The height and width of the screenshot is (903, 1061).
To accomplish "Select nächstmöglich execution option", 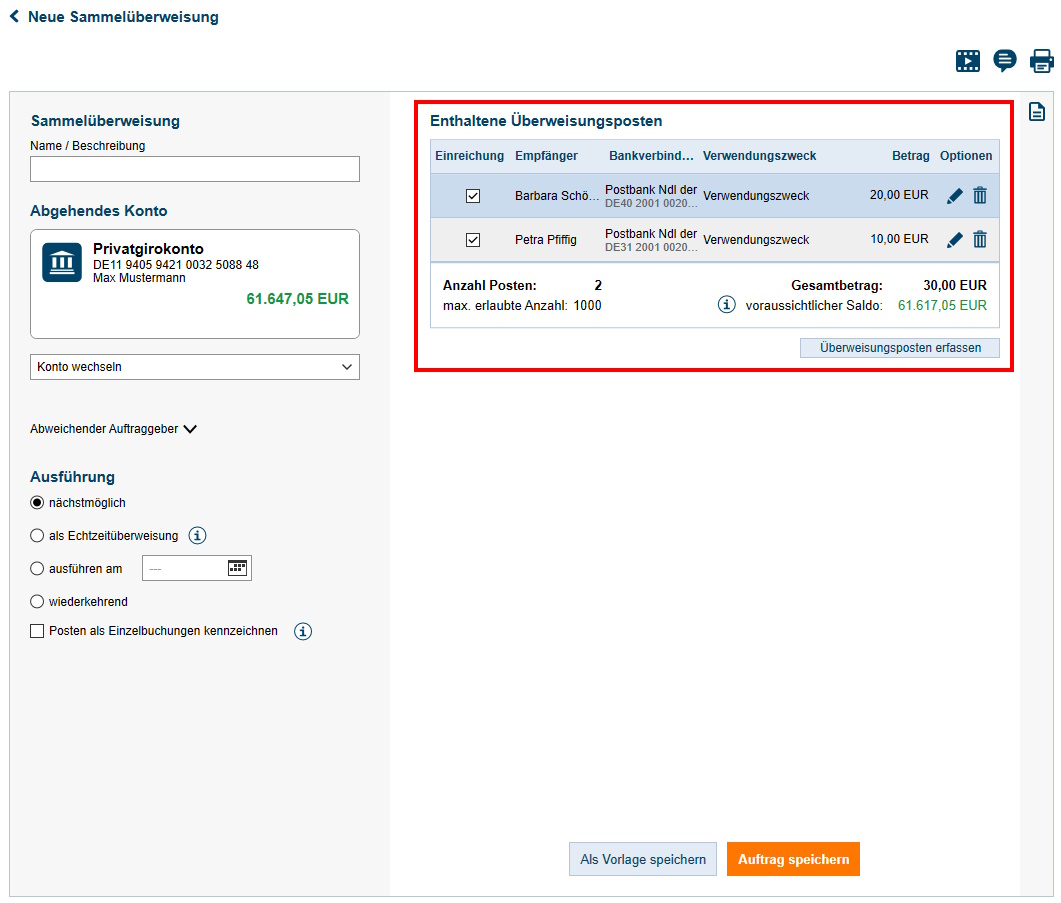I will tap(37, 503).
